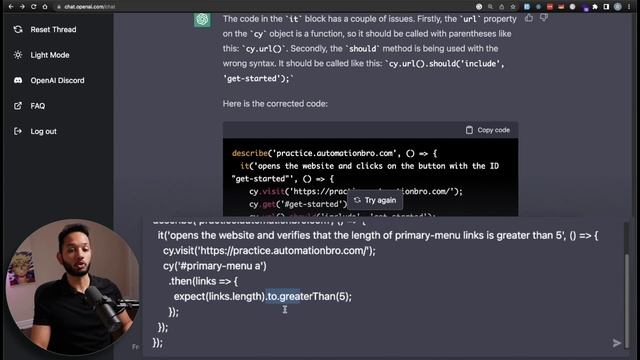Click the Log out icon
Screen dimensions: 640x360
click(18, 131)
